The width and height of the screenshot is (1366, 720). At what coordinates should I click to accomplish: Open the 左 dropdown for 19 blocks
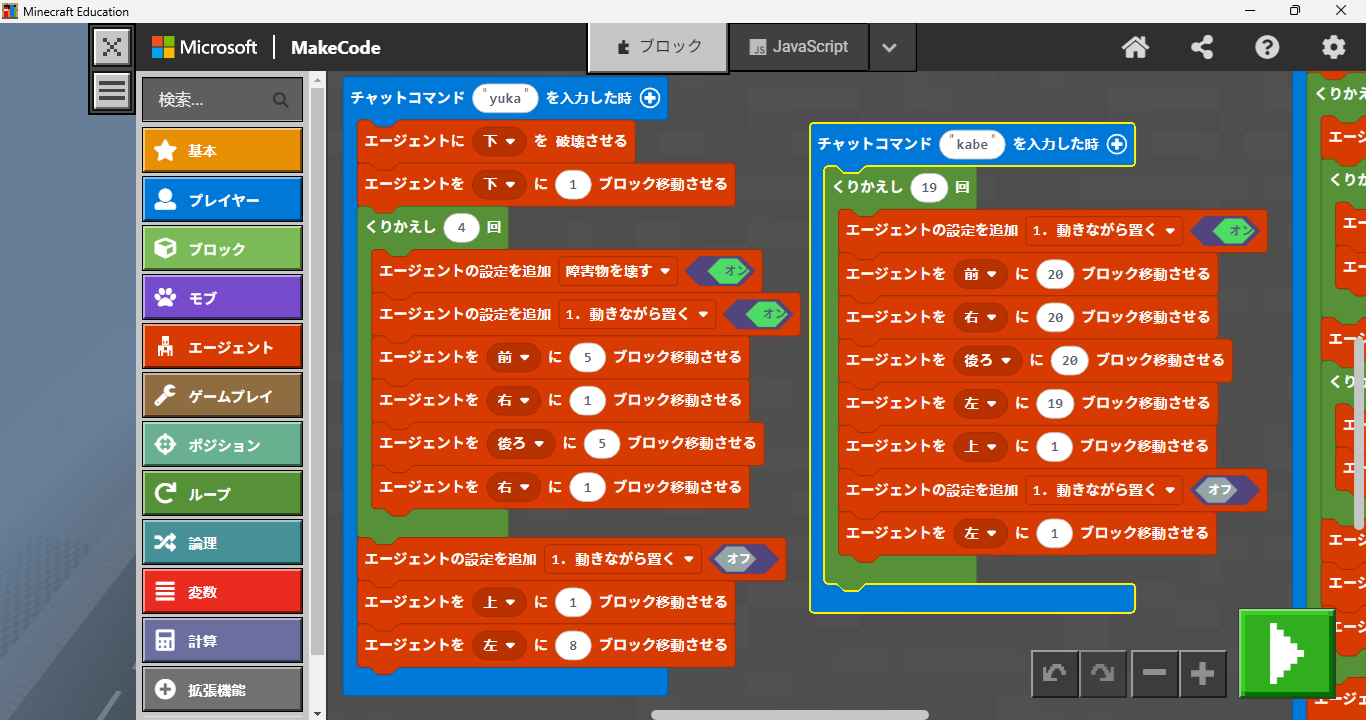(980, 403)
